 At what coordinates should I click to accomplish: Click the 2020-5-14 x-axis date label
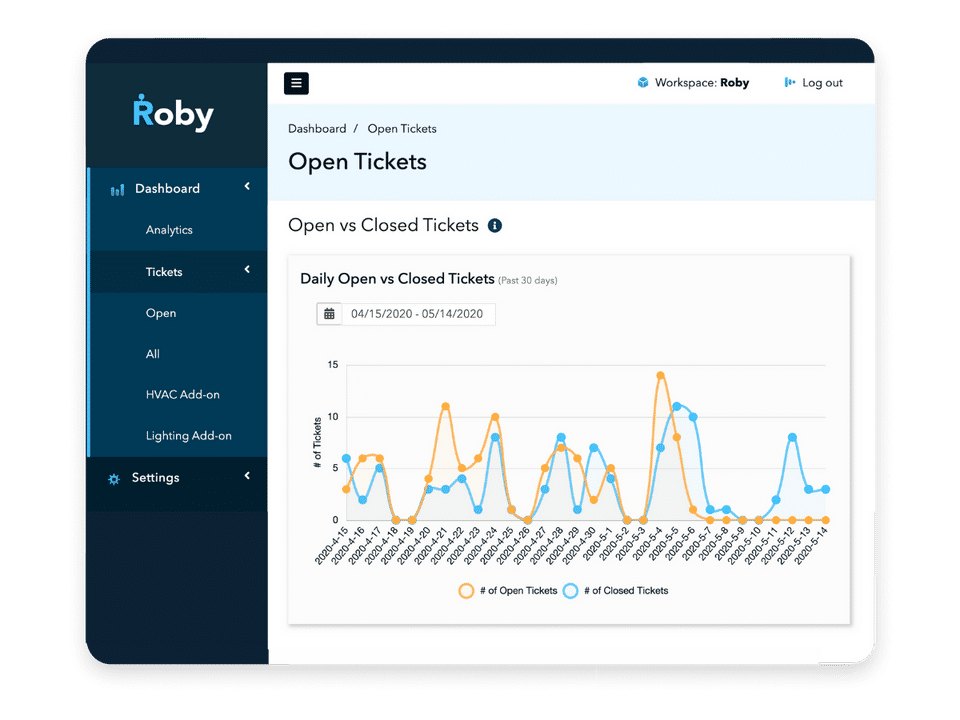click(811, 546)
